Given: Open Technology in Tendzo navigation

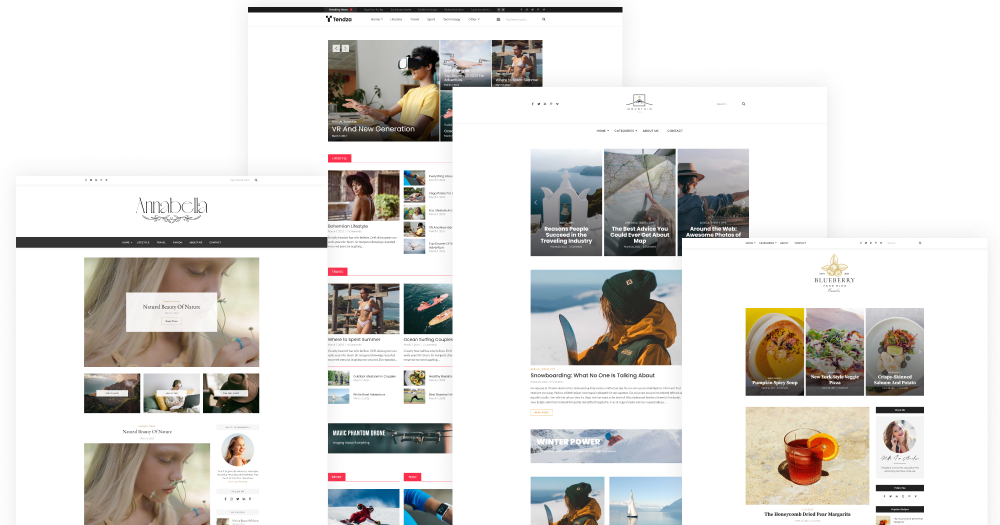Looking at the screenshot, I should coord(451,19).
